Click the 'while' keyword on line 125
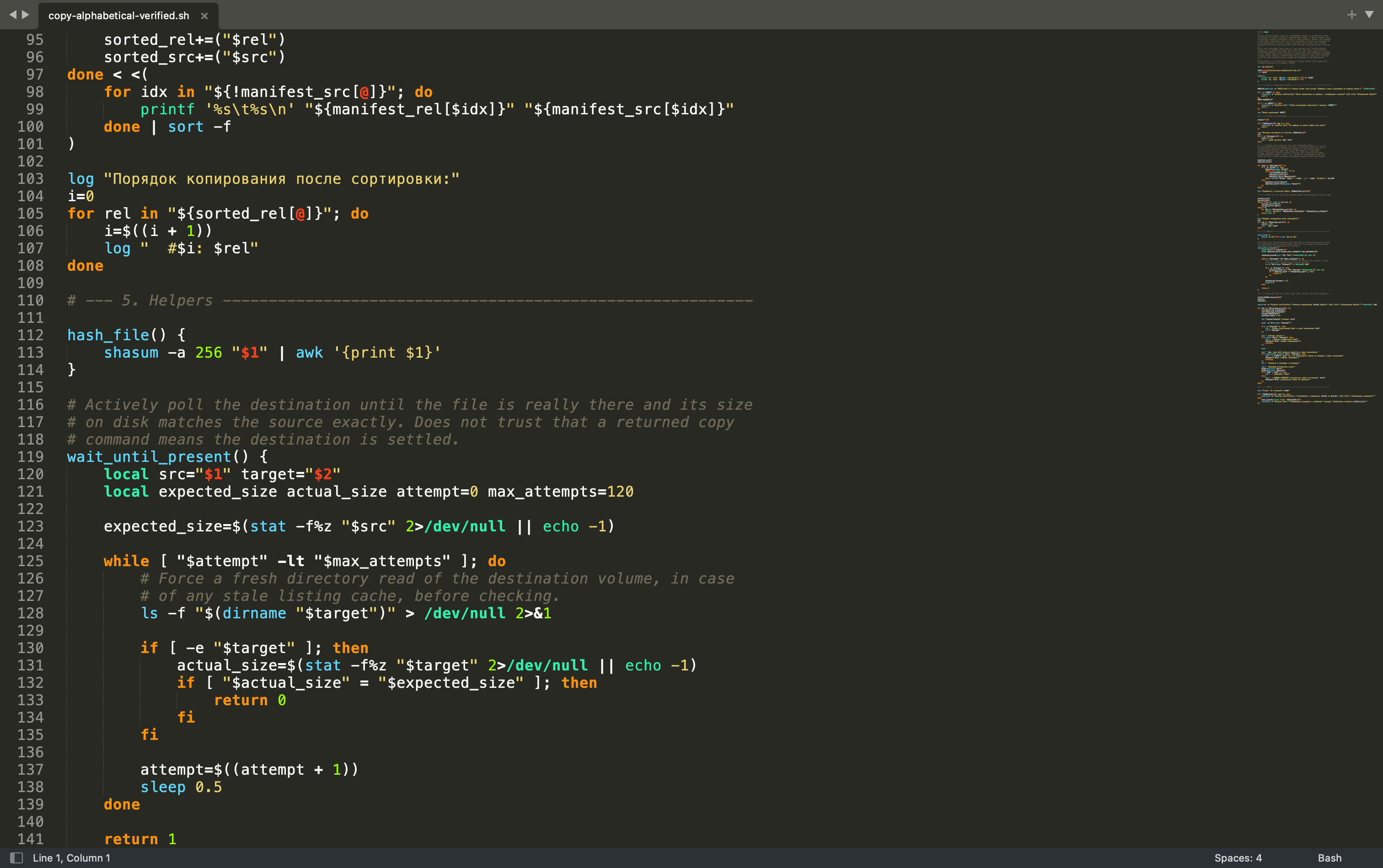This screenshot has width=1383, height=868. (126, 562)
